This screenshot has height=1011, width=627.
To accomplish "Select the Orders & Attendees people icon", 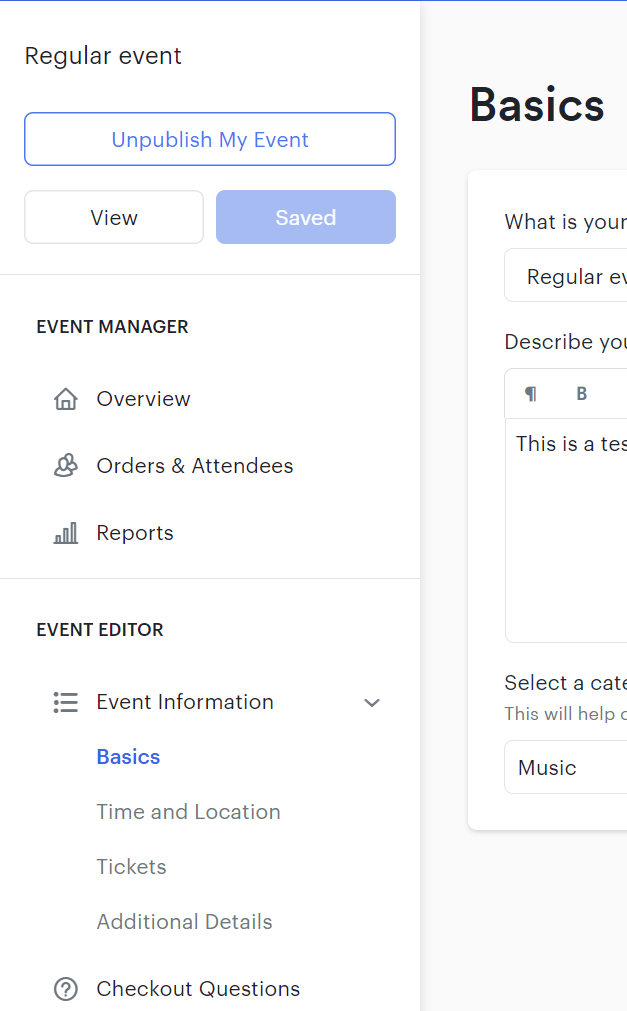I will tap(65, 465).
